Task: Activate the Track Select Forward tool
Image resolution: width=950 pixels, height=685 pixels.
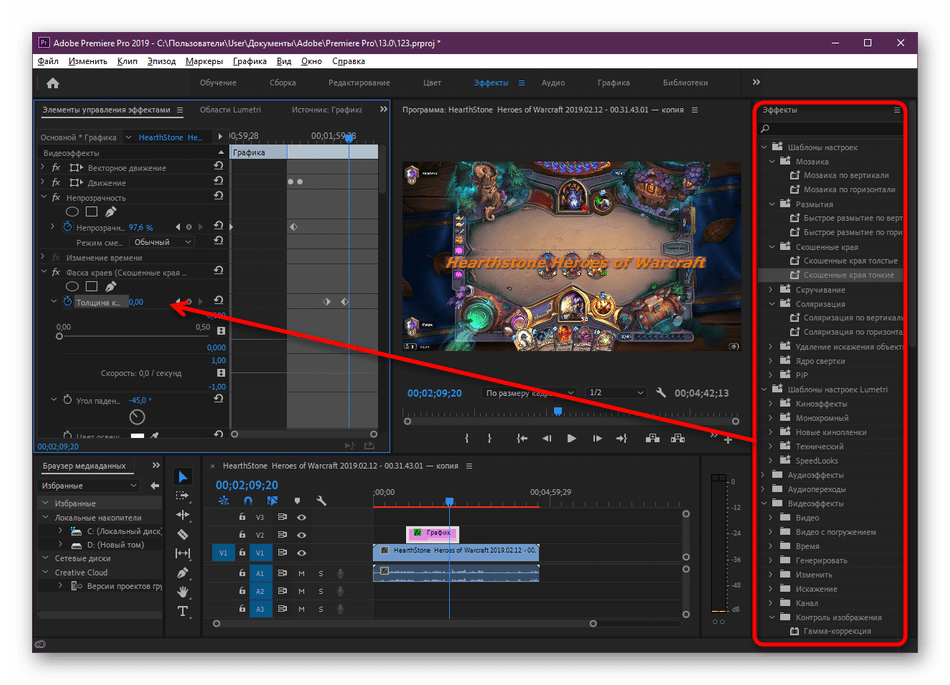Action: click(x=183, y=496)
